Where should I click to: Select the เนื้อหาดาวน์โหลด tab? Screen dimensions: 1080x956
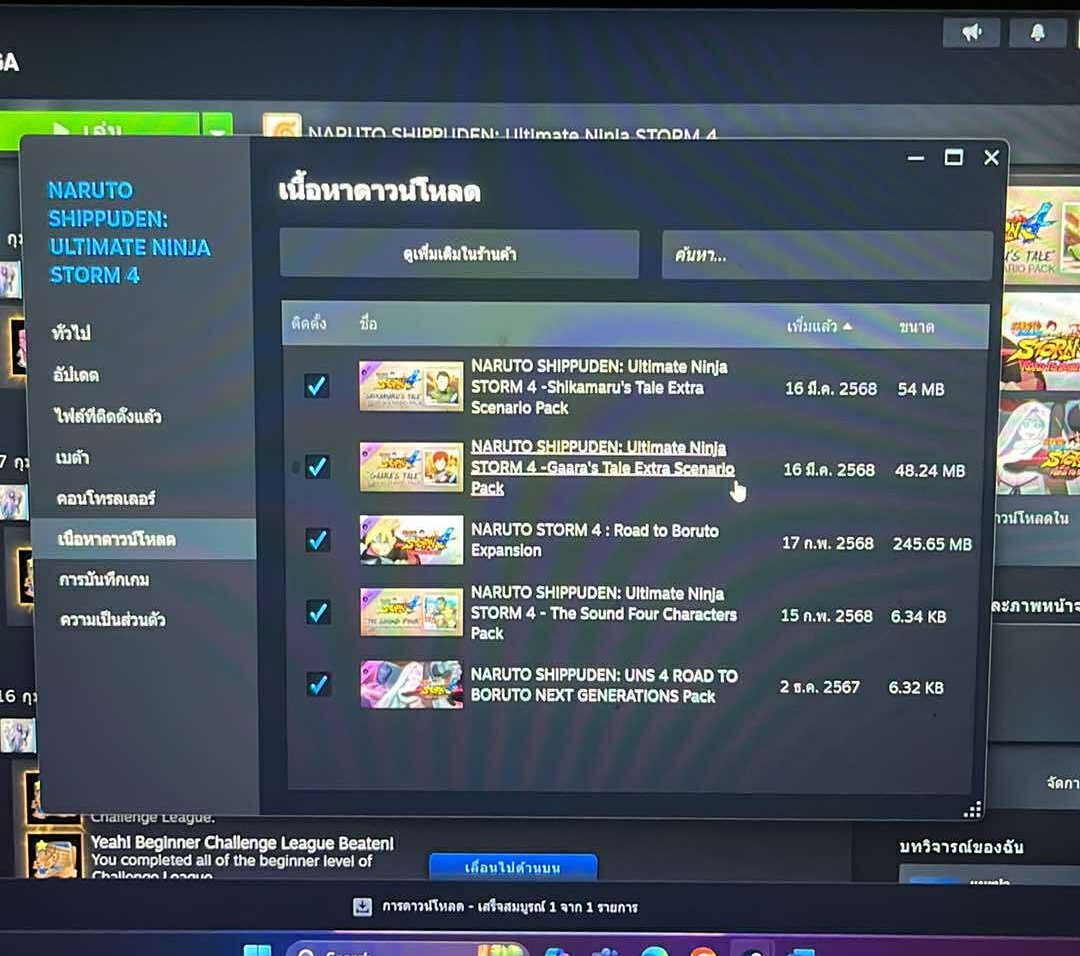(144, 539)
